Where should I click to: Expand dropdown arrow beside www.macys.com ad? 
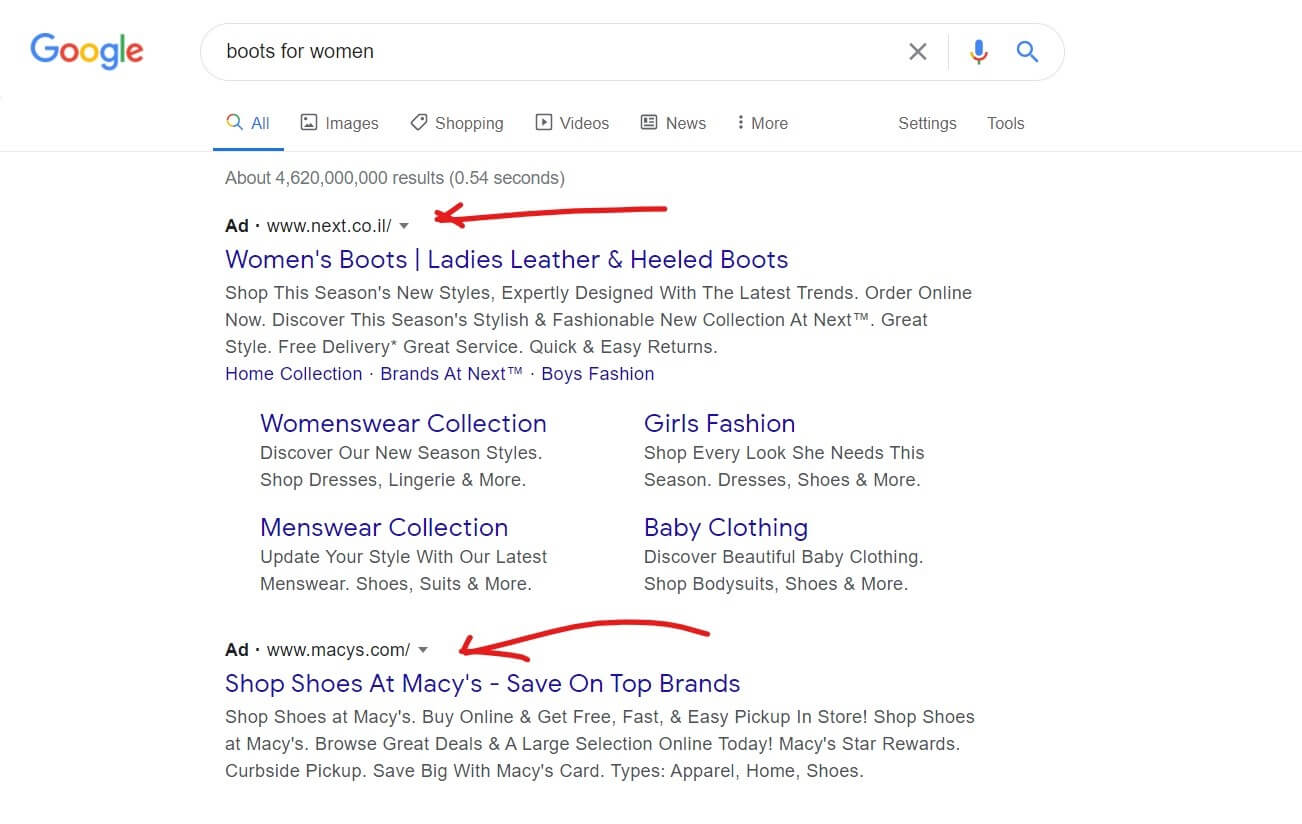coord(423,650)
